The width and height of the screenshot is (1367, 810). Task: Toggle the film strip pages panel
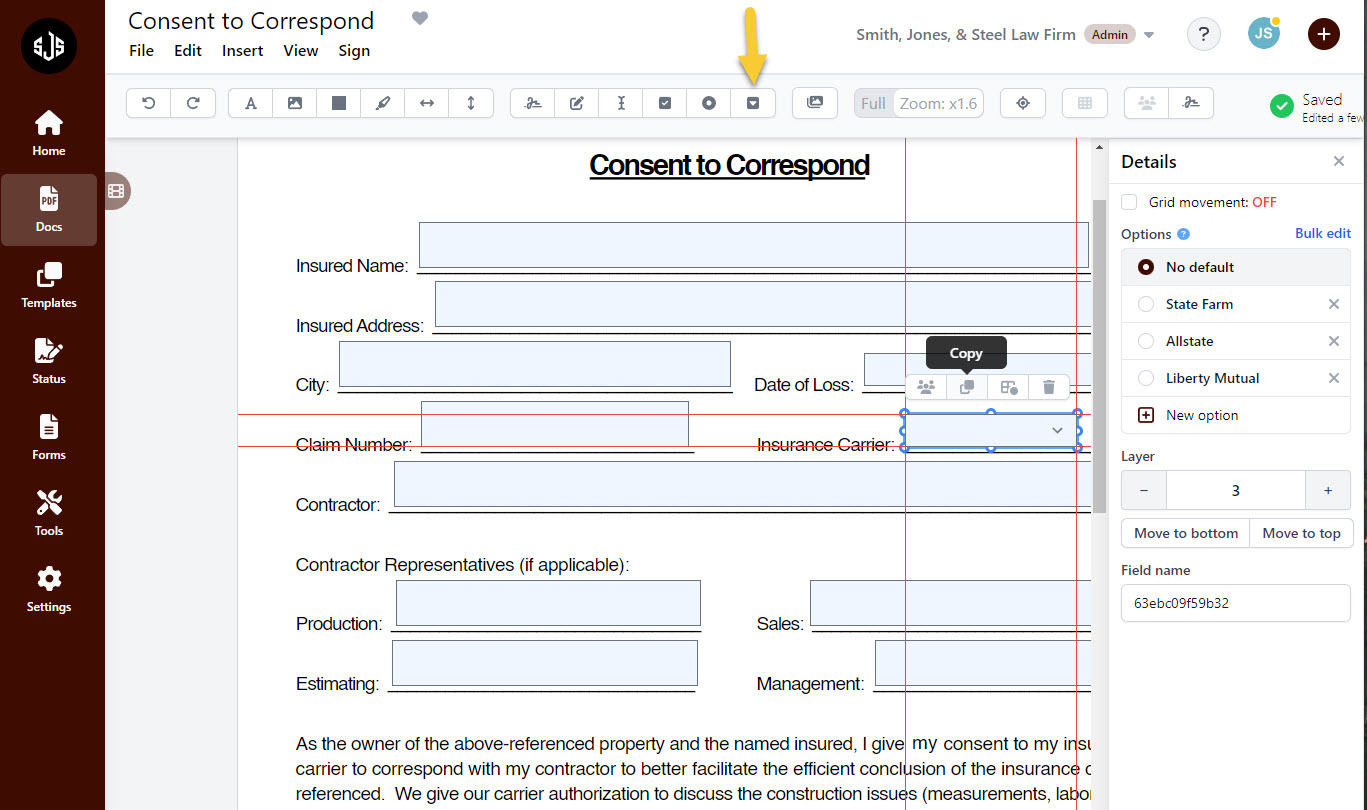pos(117,190)
